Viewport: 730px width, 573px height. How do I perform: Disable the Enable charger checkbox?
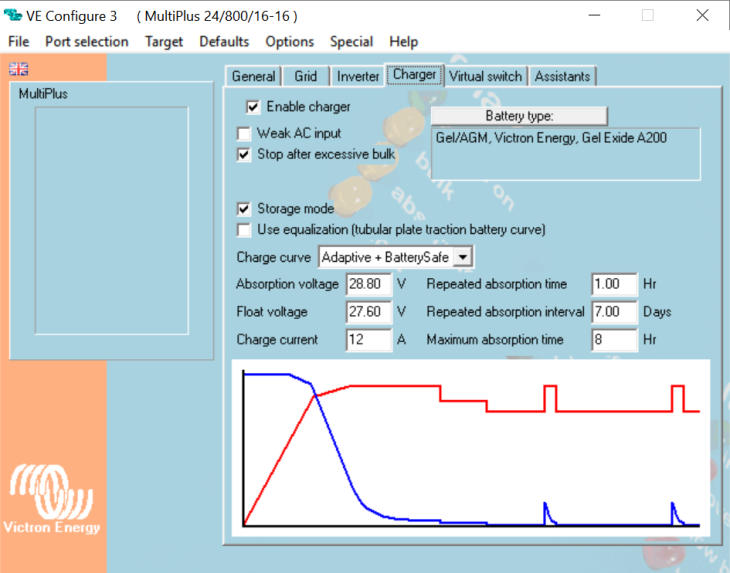point(253,107)
